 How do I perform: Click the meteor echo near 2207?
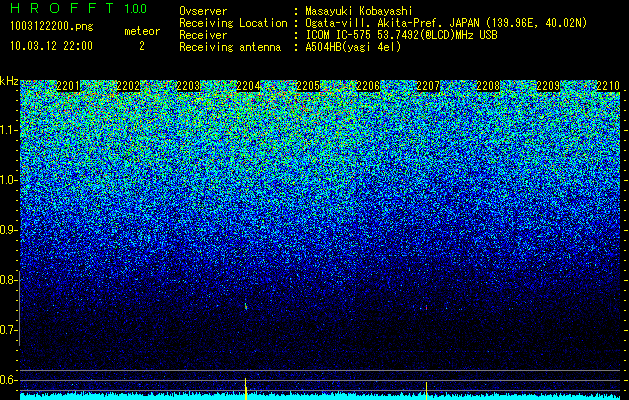(x=426, y=308)
